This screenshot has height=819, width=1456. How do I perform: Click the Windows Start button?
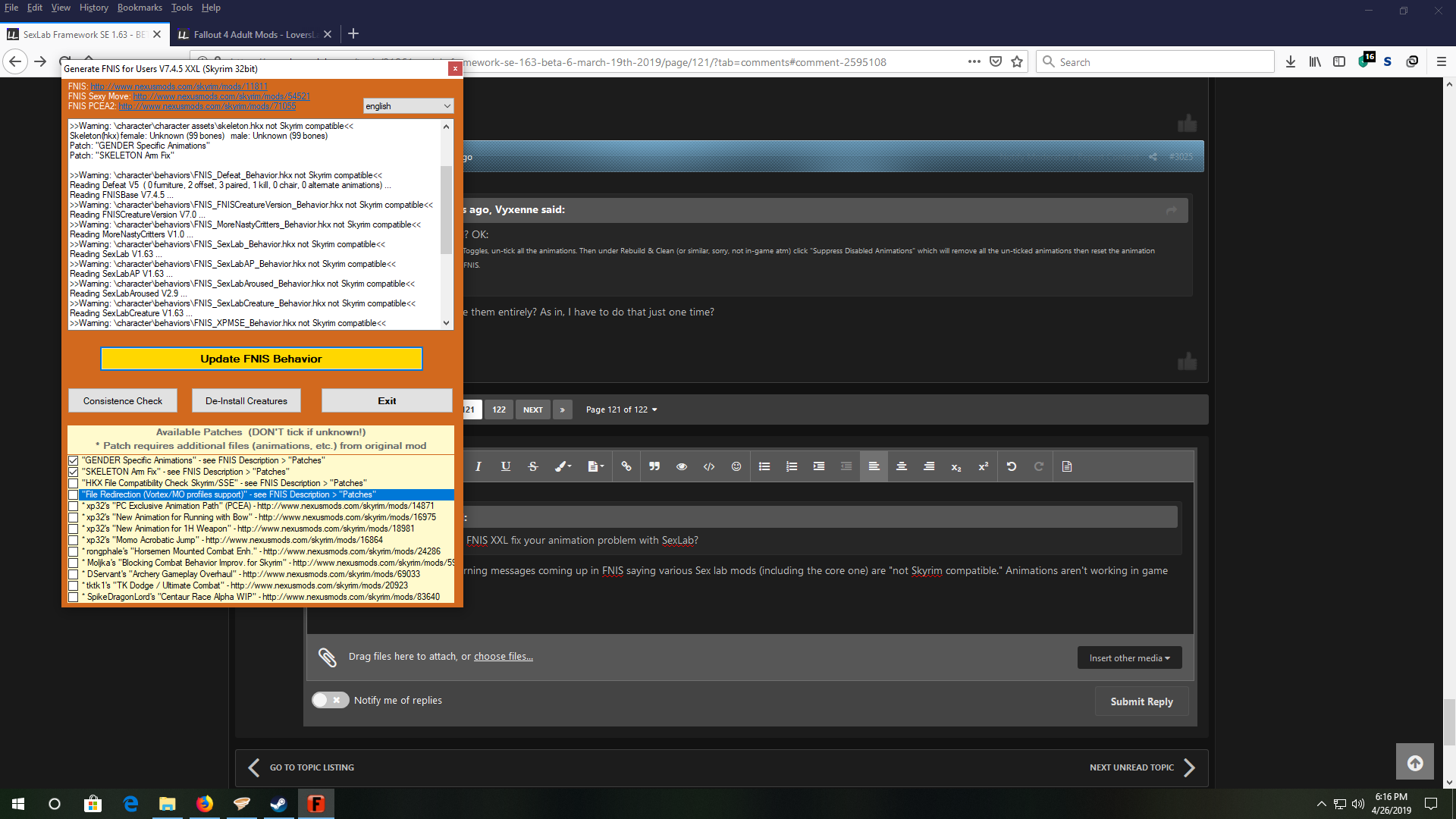[x=18, y=804]
